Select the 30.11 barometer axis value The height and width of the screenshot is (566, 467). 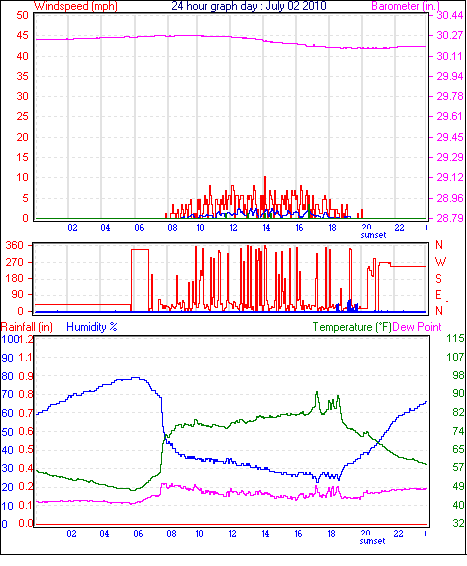click(x=450, y=56)
